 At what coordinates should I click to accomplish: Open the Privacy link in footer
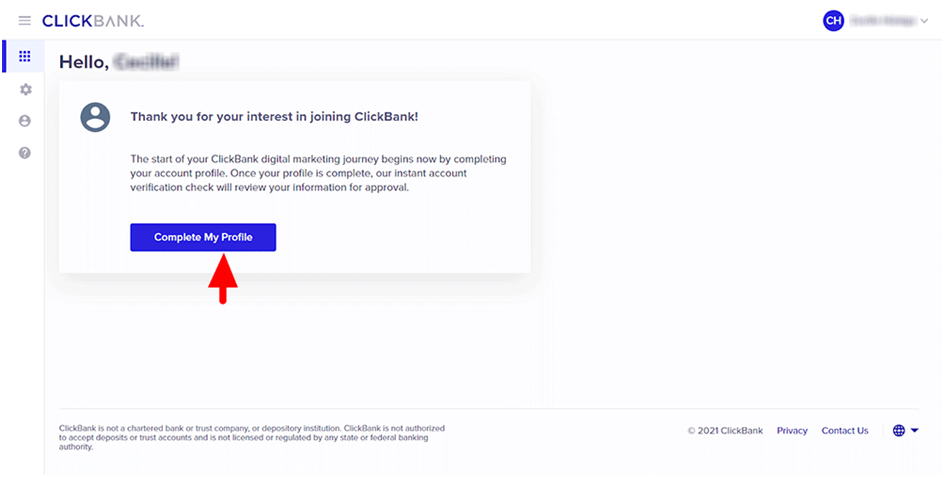[x=791, y=431]
